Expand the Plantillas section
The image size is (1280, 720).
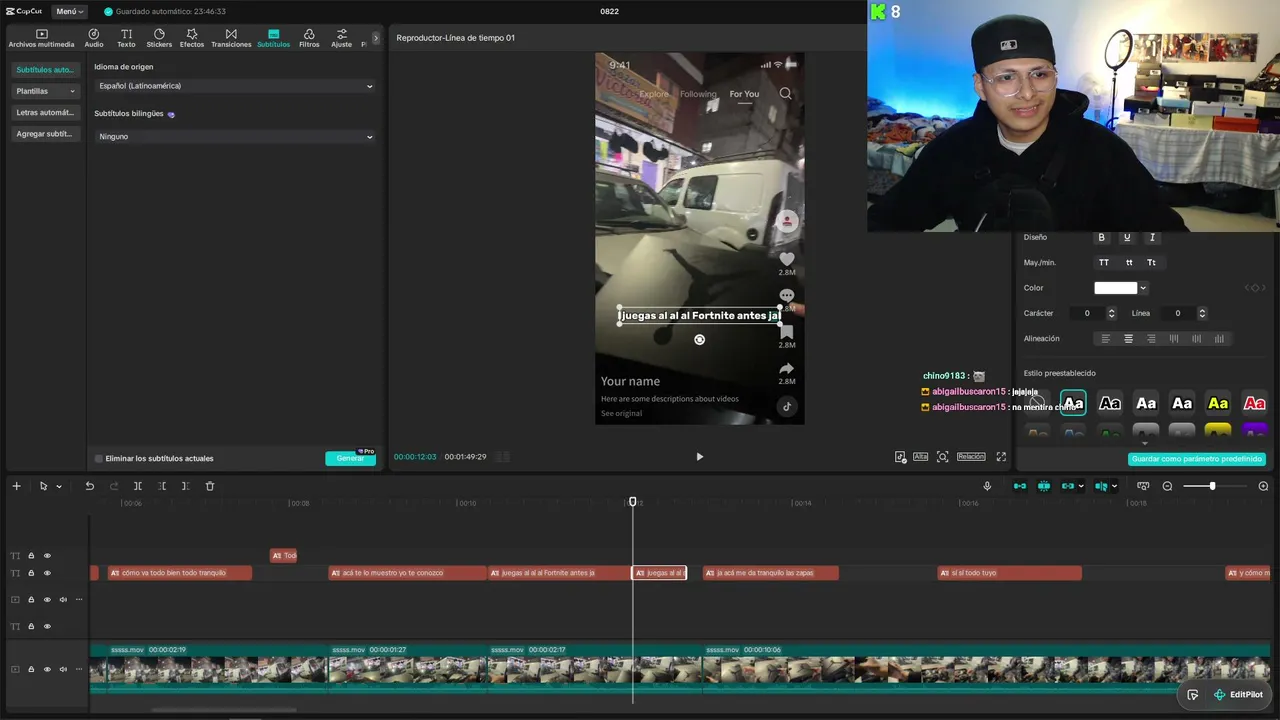pos(46,91)
